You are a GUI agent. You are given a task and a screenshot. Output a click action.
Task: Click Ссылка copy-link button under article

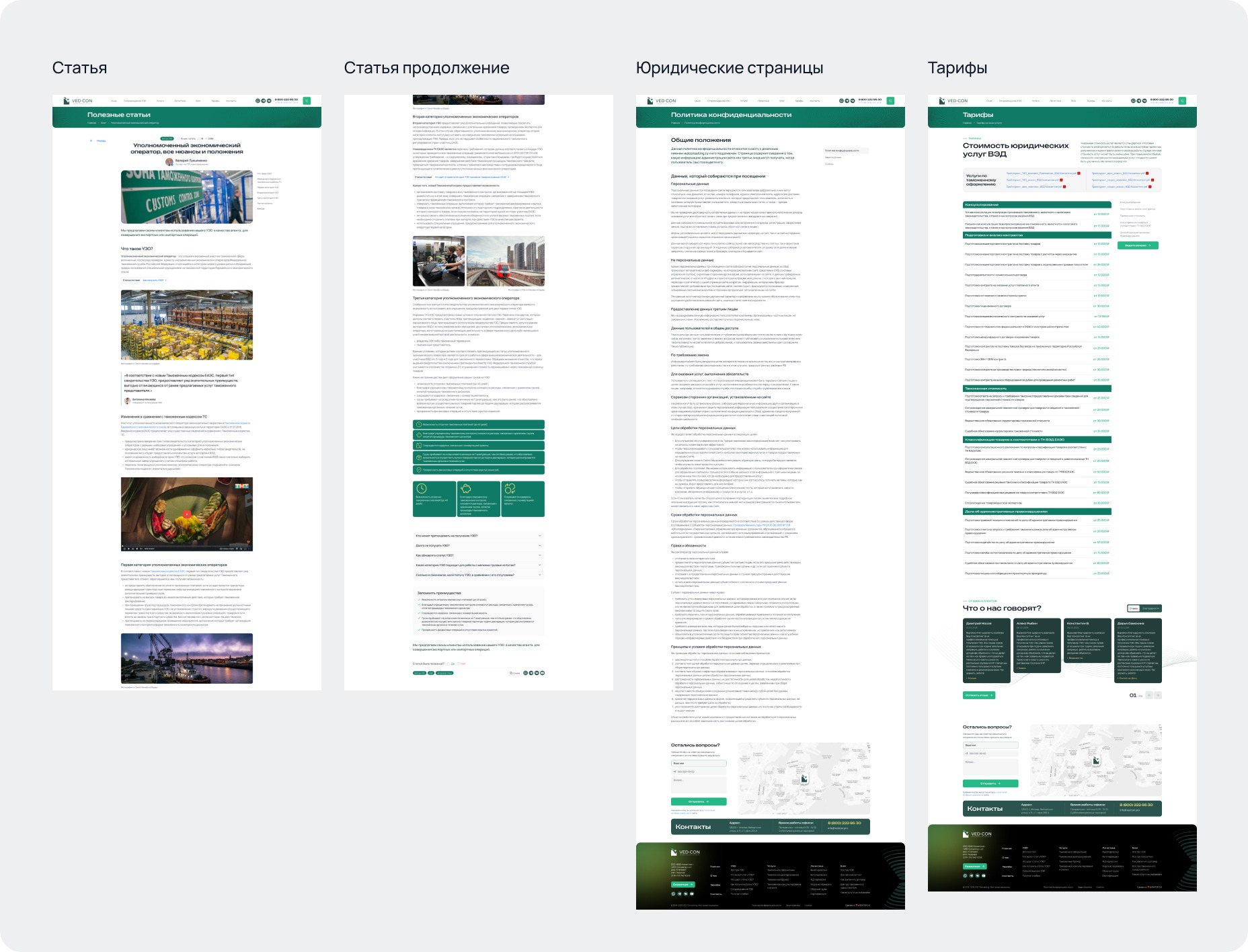(515, 672)
